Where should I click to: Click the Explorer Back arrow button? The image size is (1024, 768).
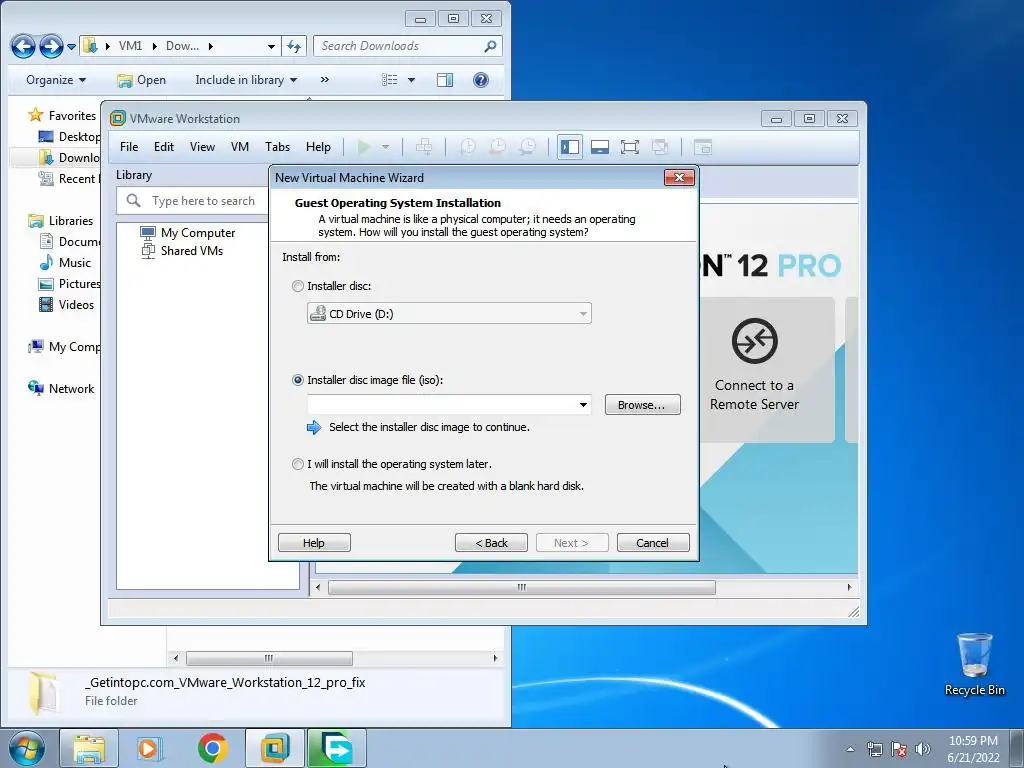click(24, 46)
